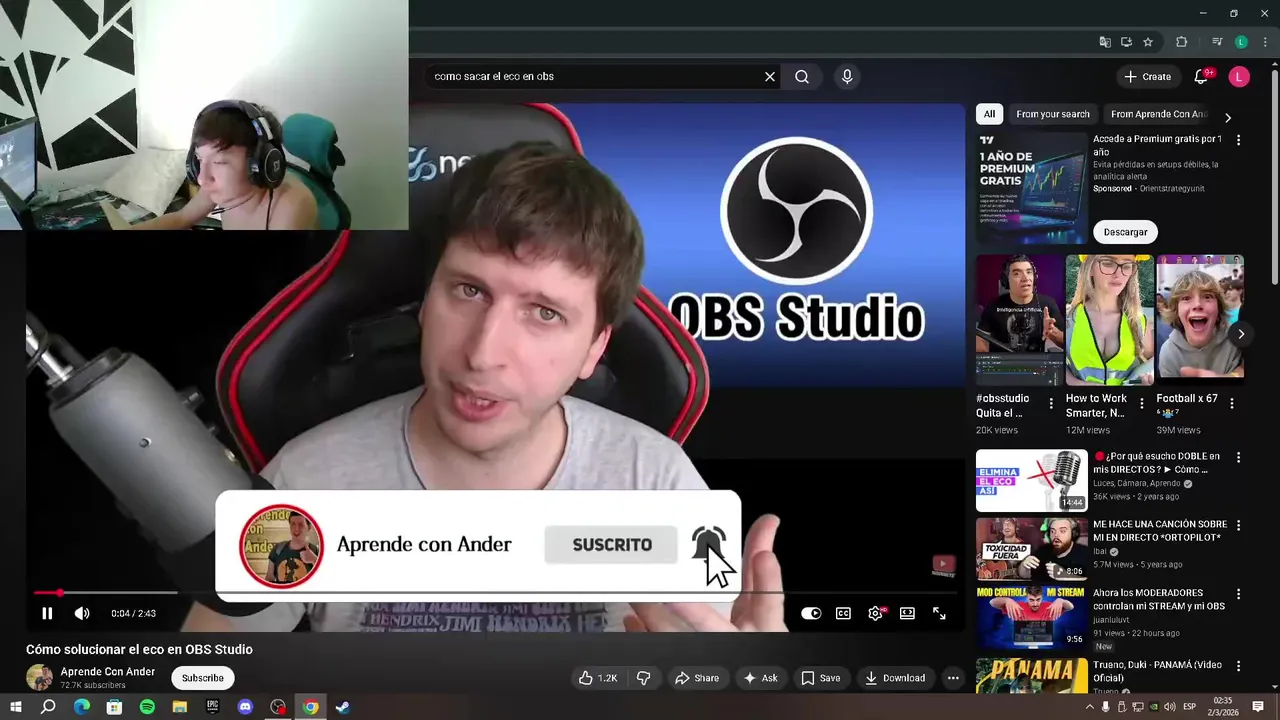Show more filter chips with the arrow

pyautogui.click(x=1228, y=117)
